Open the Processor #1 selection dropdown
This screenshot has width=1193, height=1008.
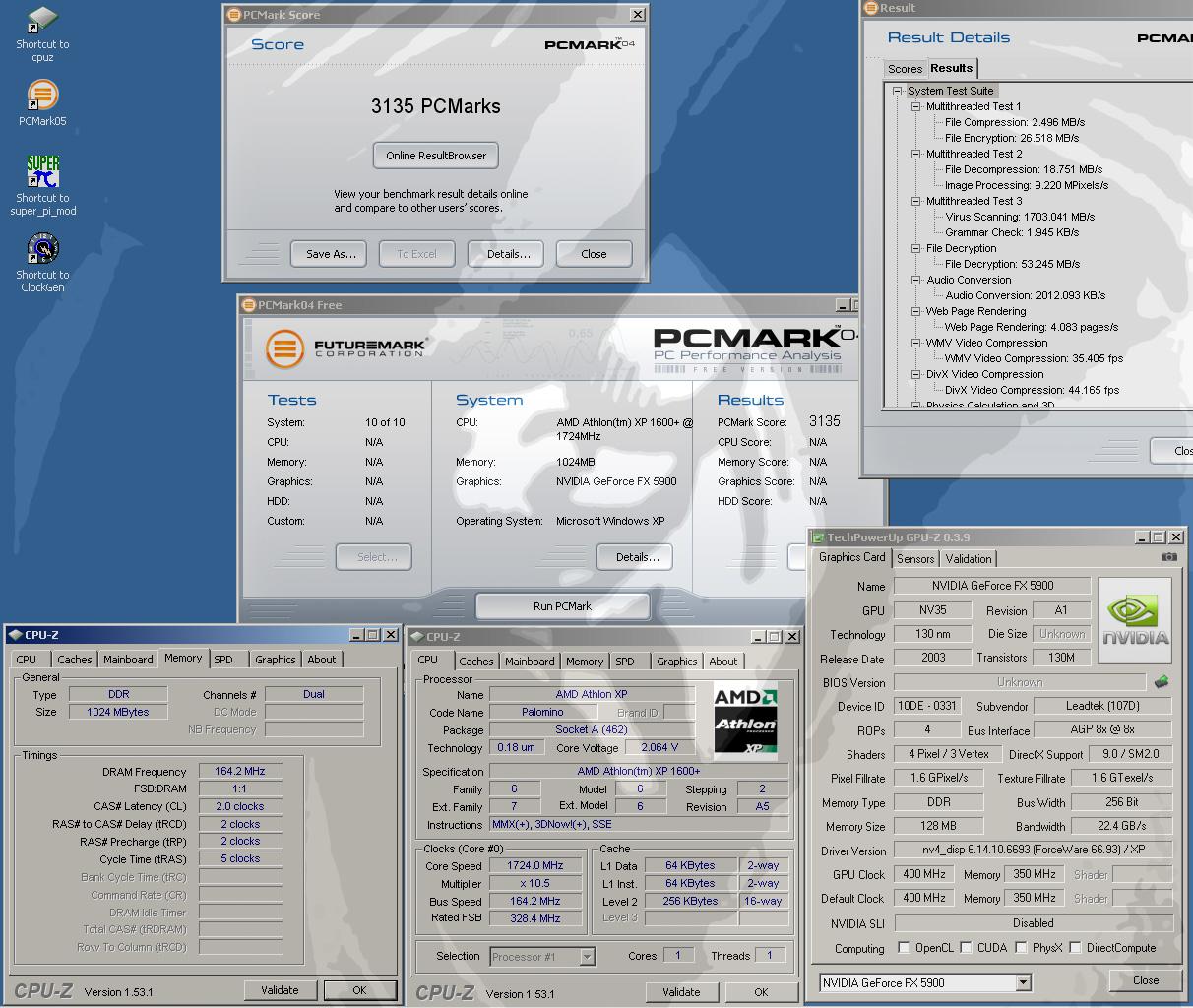pyautogui.click(x=587, y=956)
